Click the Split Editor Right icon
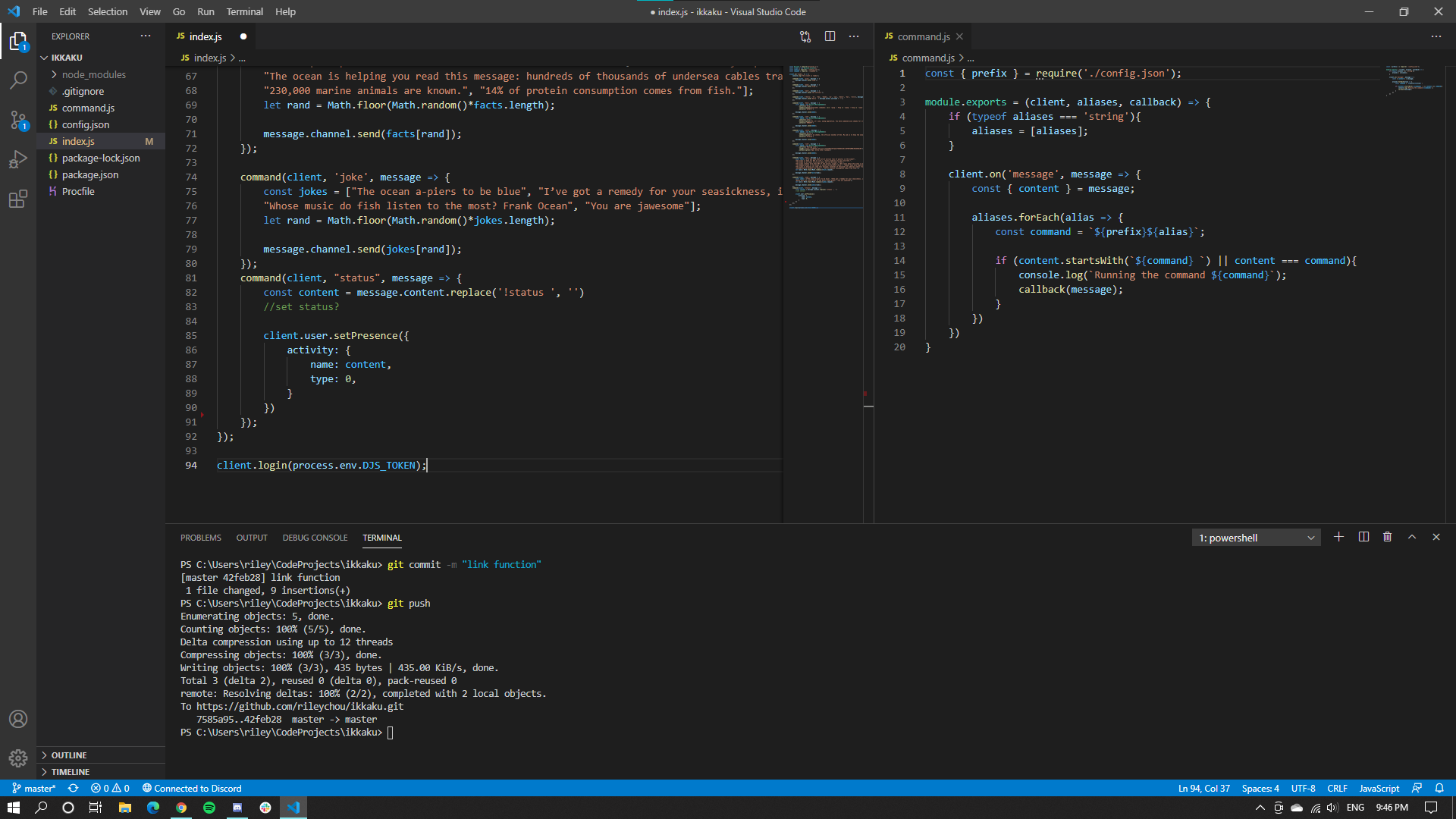Screen dimensions: 1456x819 (x=830, y=36)
